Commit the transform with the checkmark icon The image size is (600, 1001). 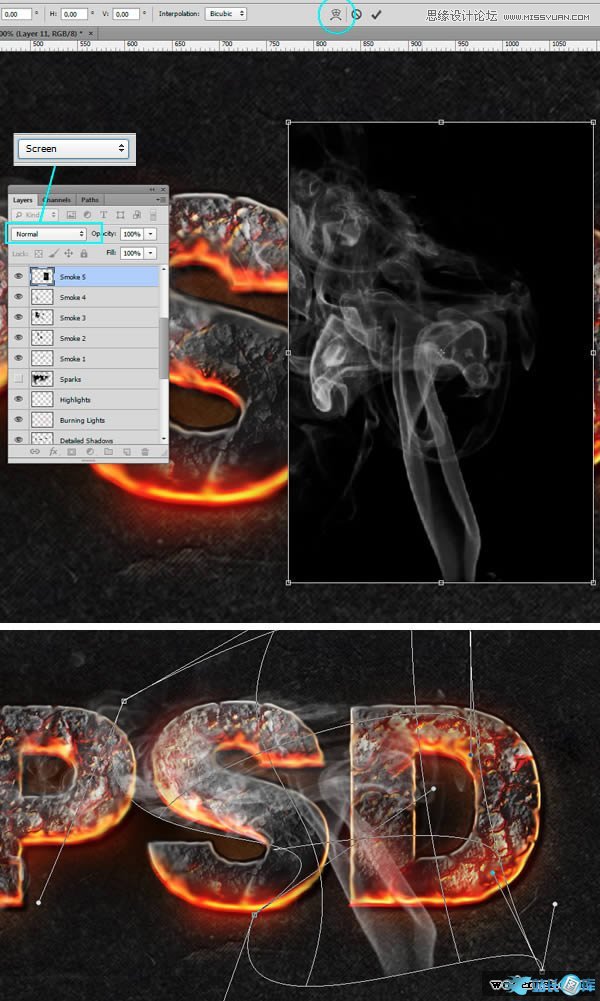377,15
